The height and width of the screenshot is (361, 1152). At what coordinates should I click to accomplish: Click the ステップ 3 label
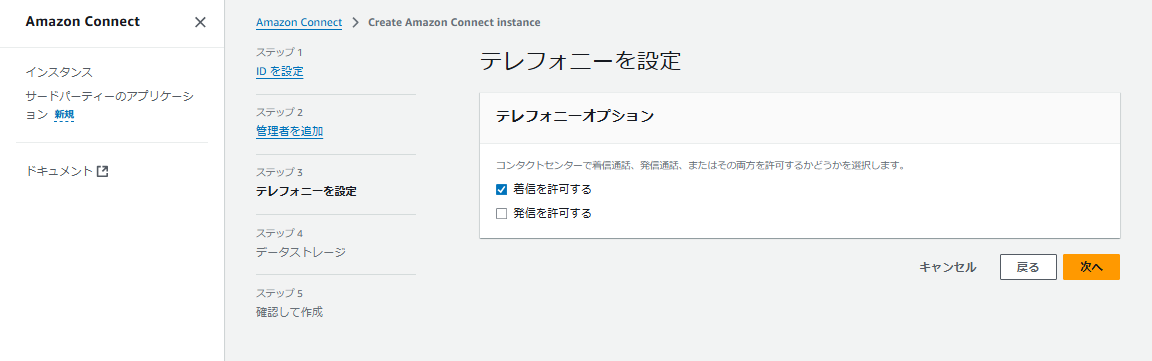(x=279, y=173)
